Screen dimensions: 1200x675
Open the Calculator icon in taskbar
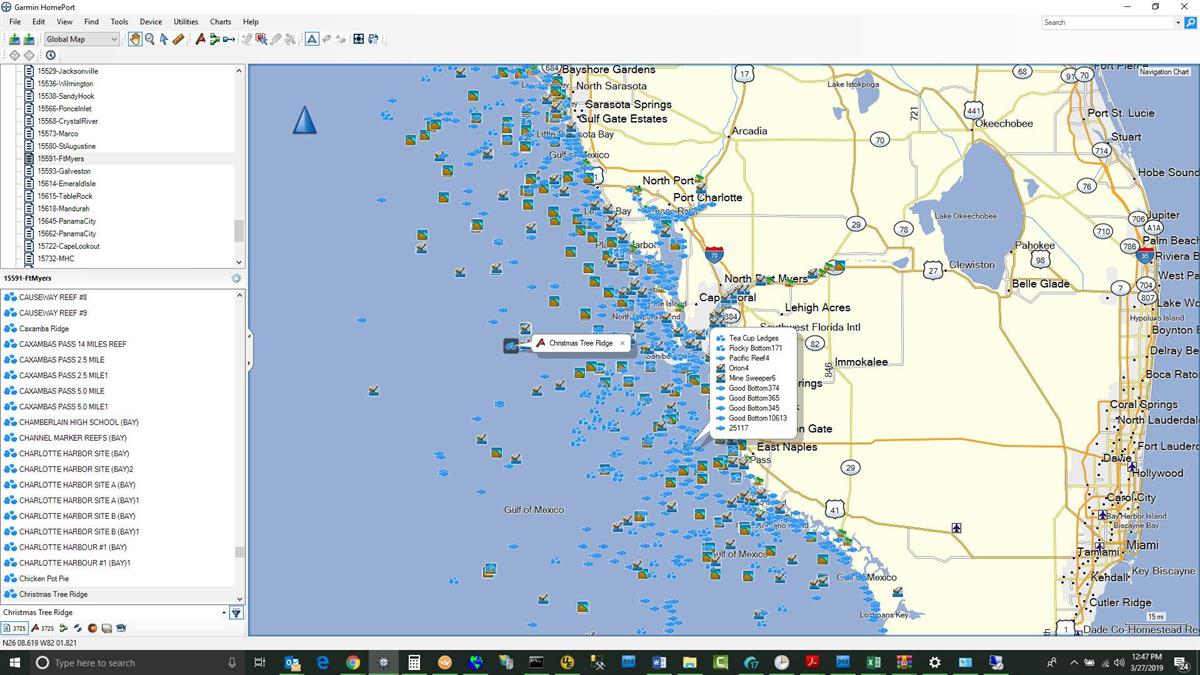pos(414,662)
